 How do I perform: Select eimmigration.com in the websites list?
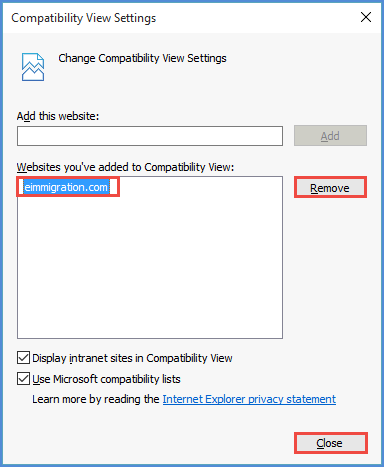point(66,187)
